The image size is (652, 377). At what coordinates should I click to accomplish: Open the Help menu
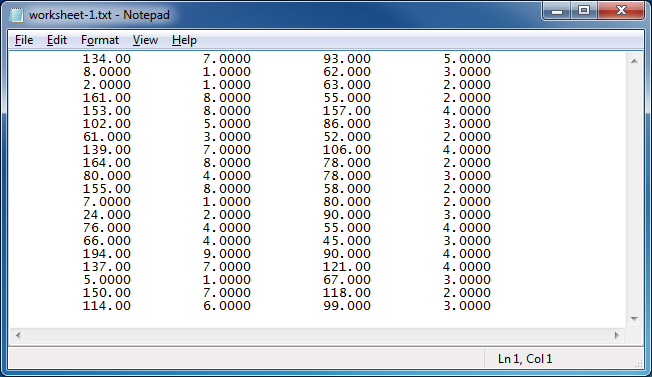point(184,40)
